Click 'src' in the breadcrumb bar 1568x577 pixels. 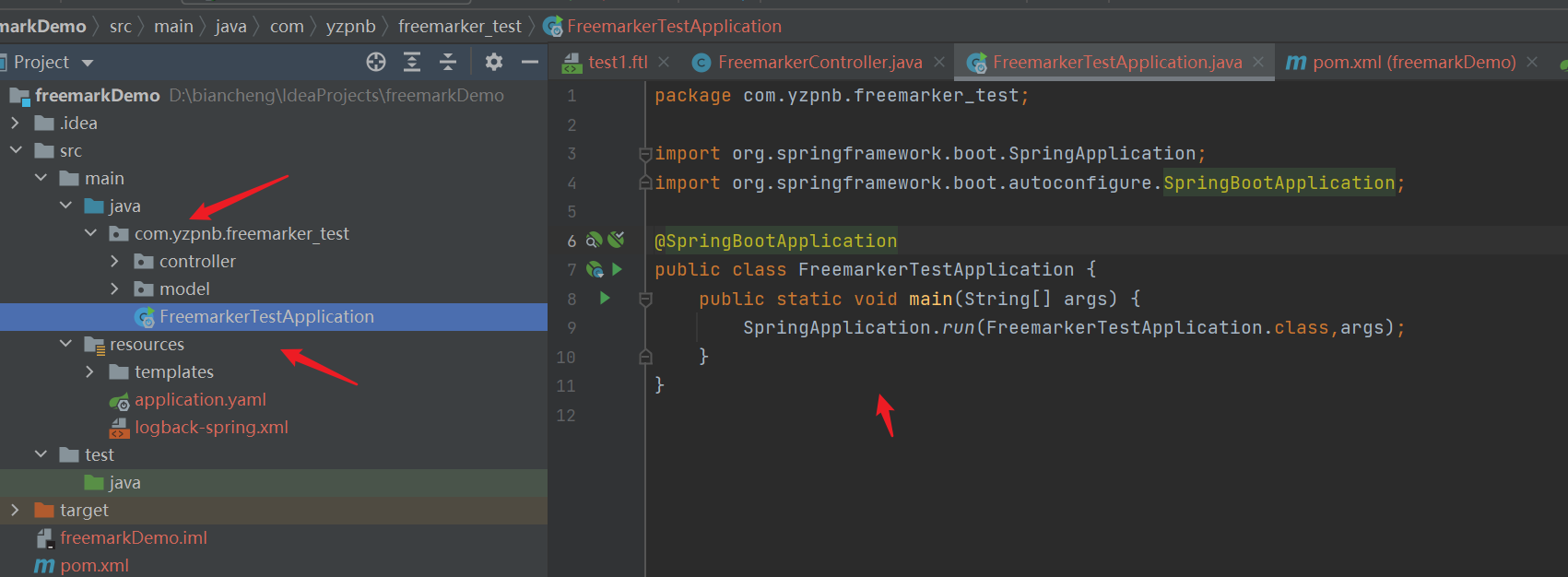121,26
